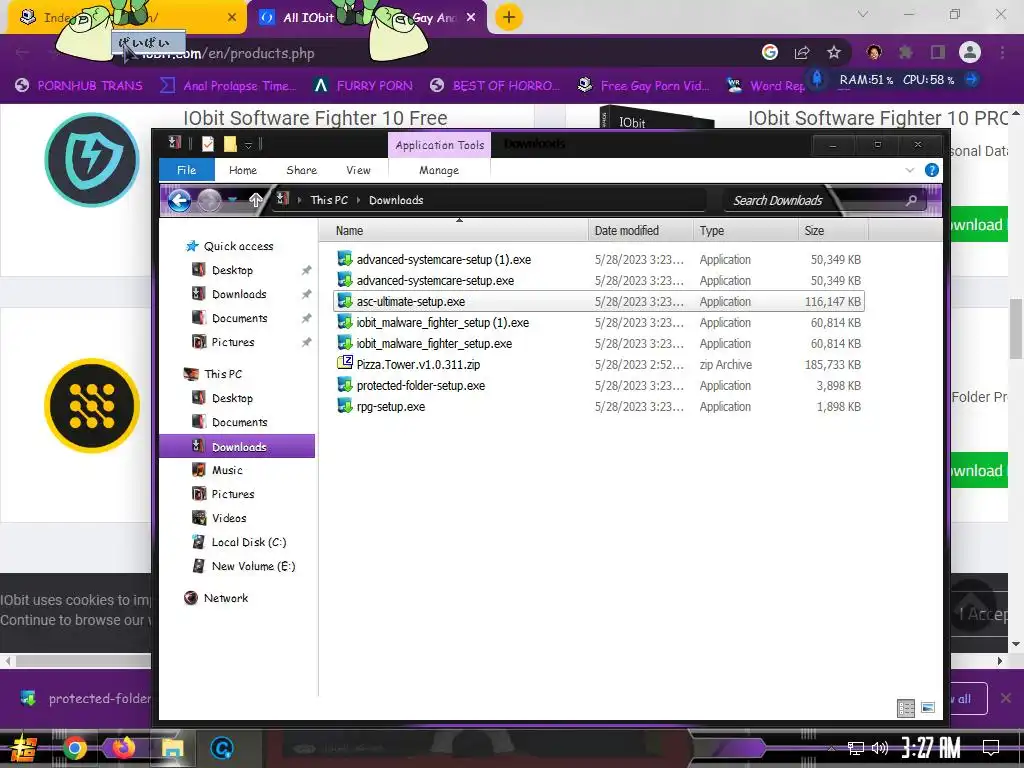Sort by Name column header
The height and width of the screenshot is (768, 1024).
tap(454, 231)
